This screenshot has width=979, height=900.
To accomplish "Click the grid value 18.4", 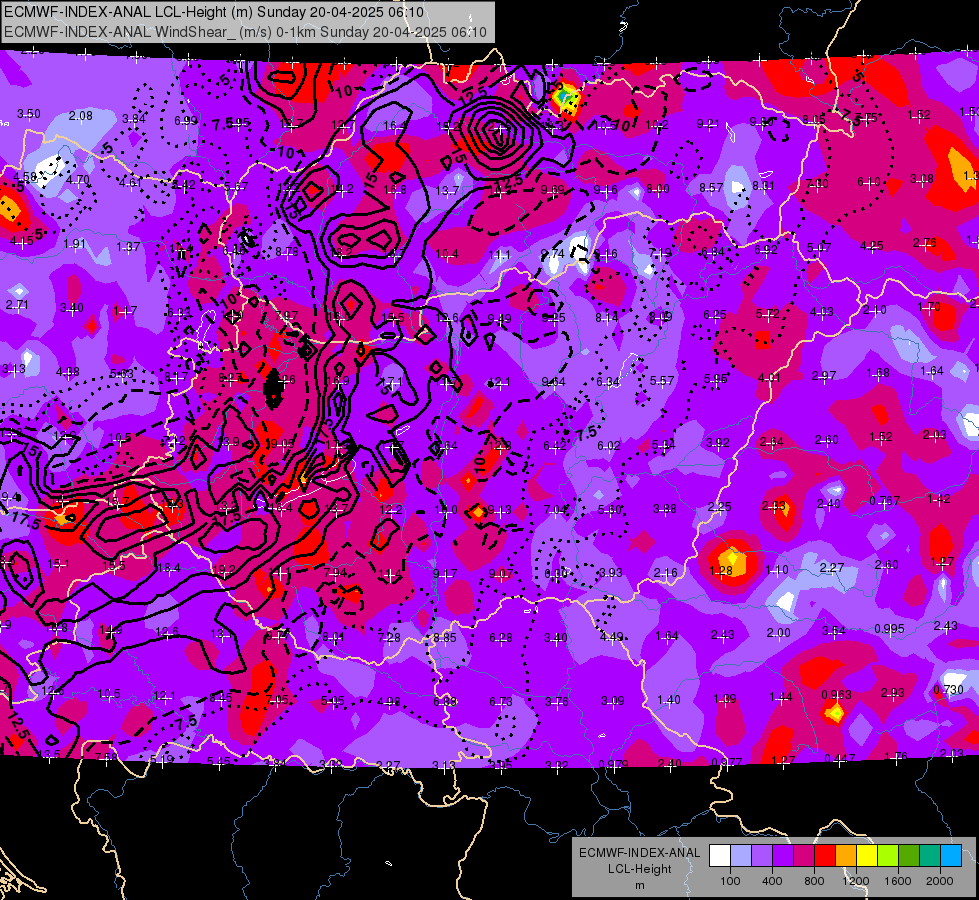I will coord(169,568).
